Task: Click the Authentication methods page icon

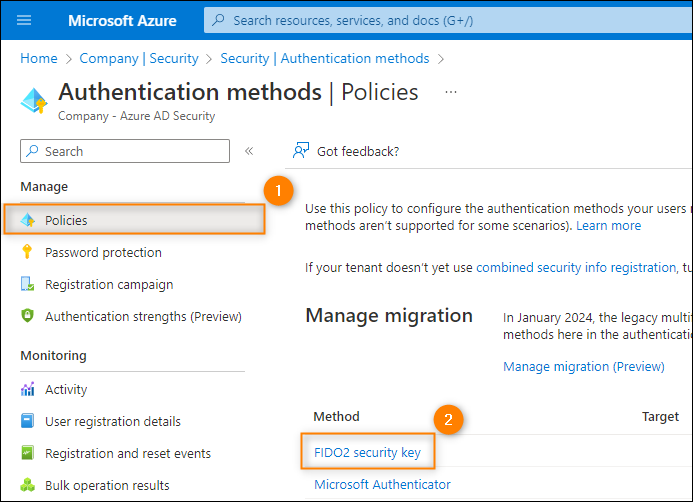Action: [34, 101]
